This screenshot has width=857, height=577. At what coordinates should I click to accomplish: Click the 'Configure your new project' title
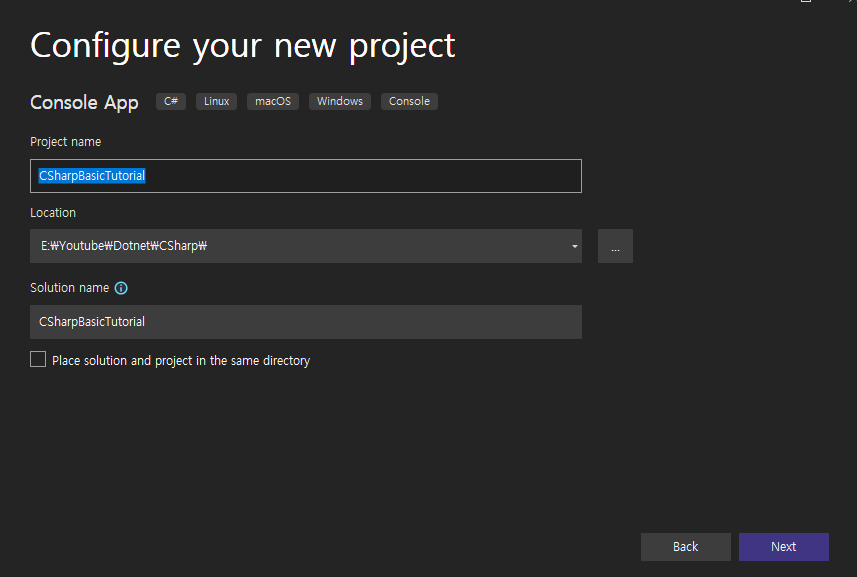[243, 46]
